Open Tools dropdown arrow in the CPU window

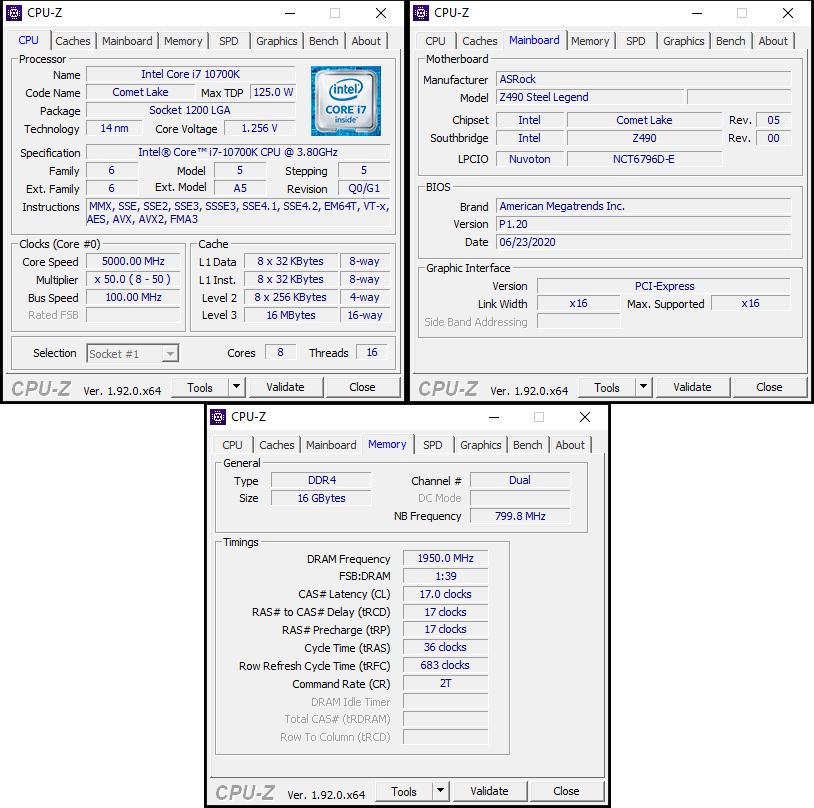click(x=236, y=387)
